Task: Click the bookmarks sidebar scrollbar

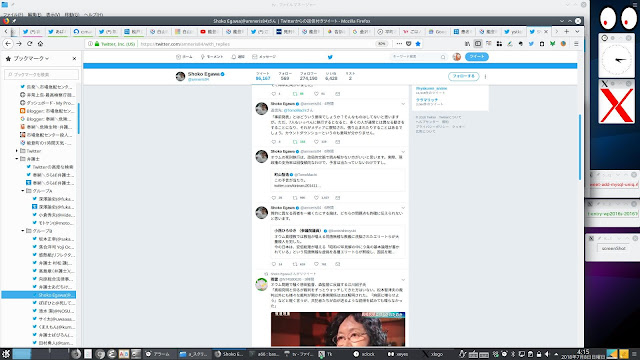Action: point(78,118)
